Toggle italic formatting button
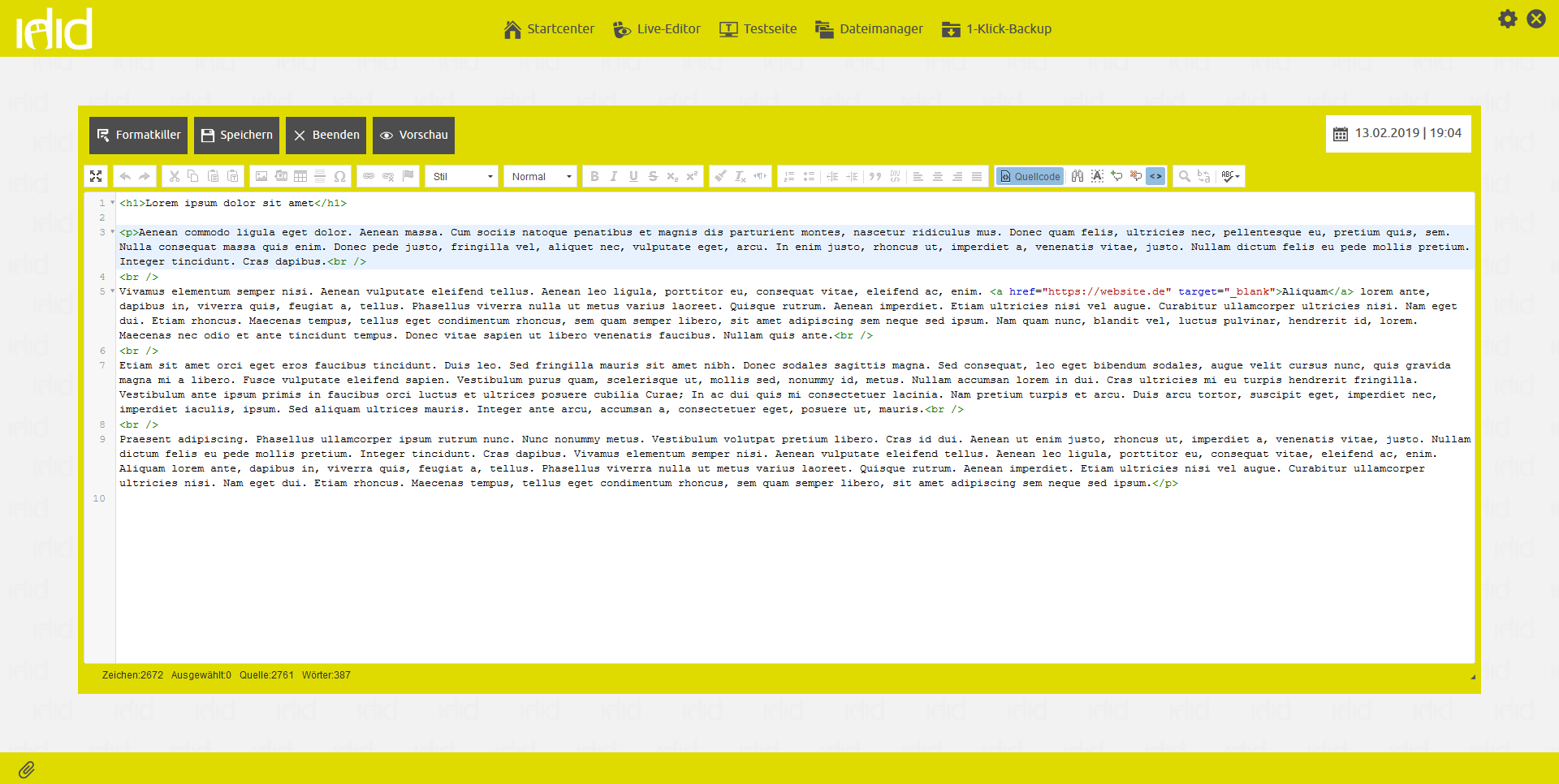Viewport: 1559px width, 784px height. [614, 176]
